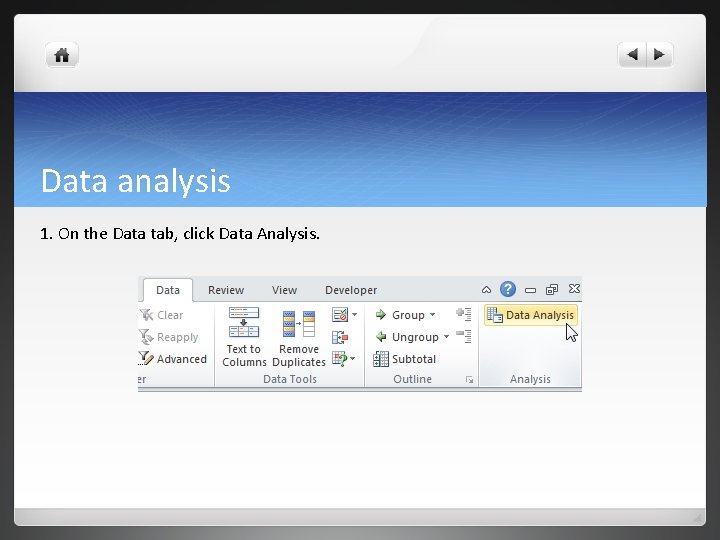Click the Group button
Screen dimensions: 720x540
tap(400, 315)
